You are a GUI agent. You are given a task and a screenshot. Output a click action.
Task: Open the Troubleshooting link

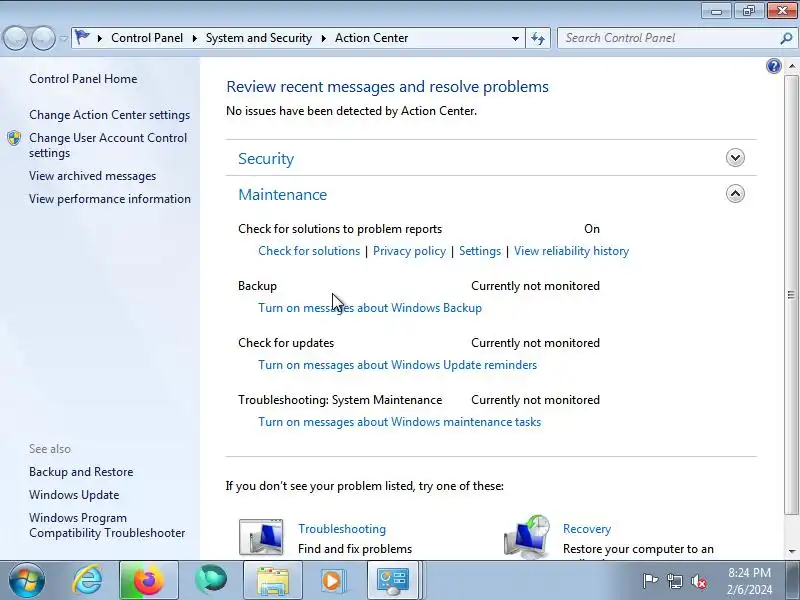342,529
